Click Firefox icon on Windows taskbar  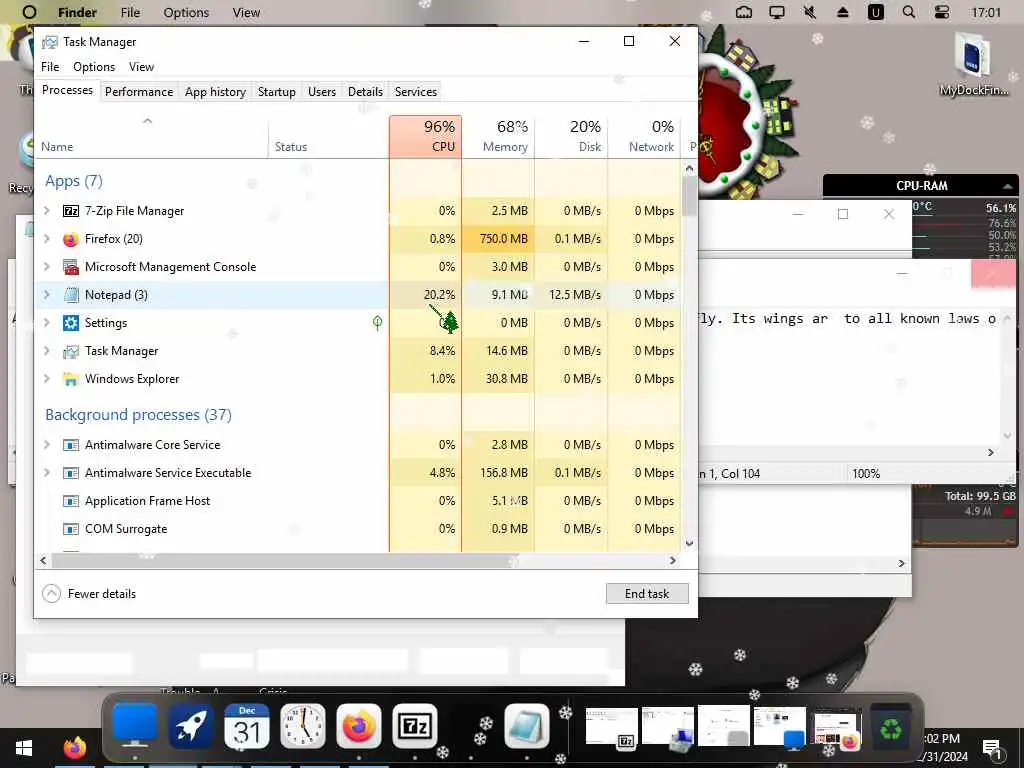[74, 748]
